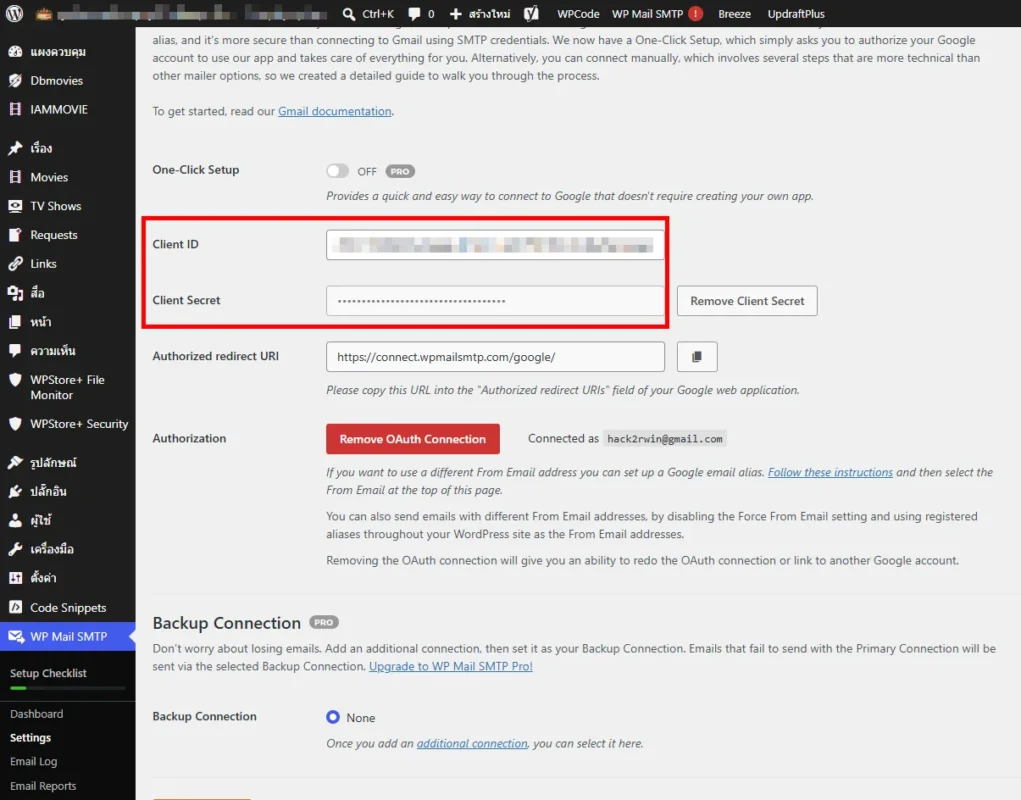Image resolution: width=1021 pixels, height=800 pixels.
Task: Open the Gmail documentation link
Action: 335,111
